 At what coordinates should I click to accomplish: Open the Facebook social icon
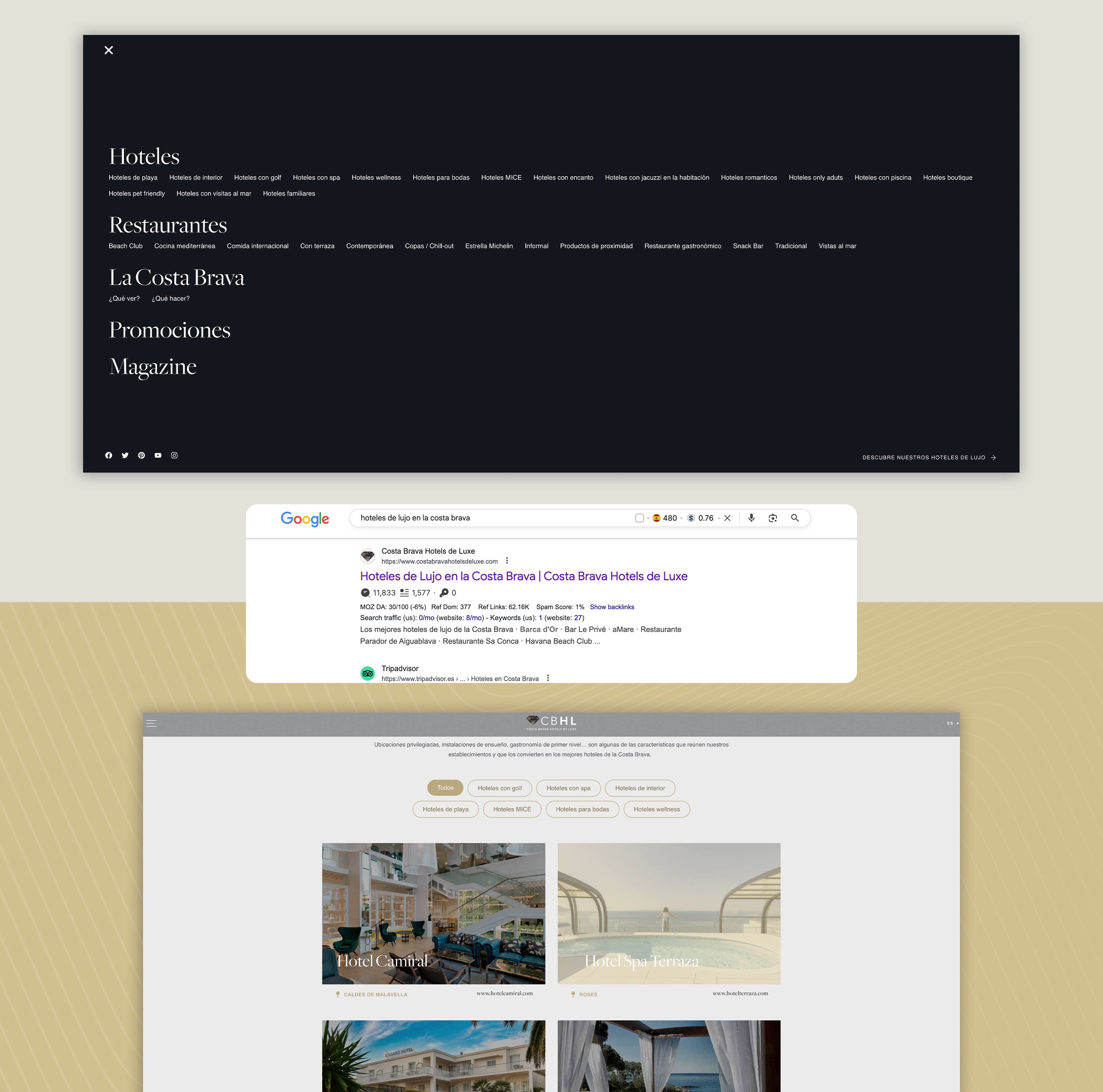click(x=108, y=455)
